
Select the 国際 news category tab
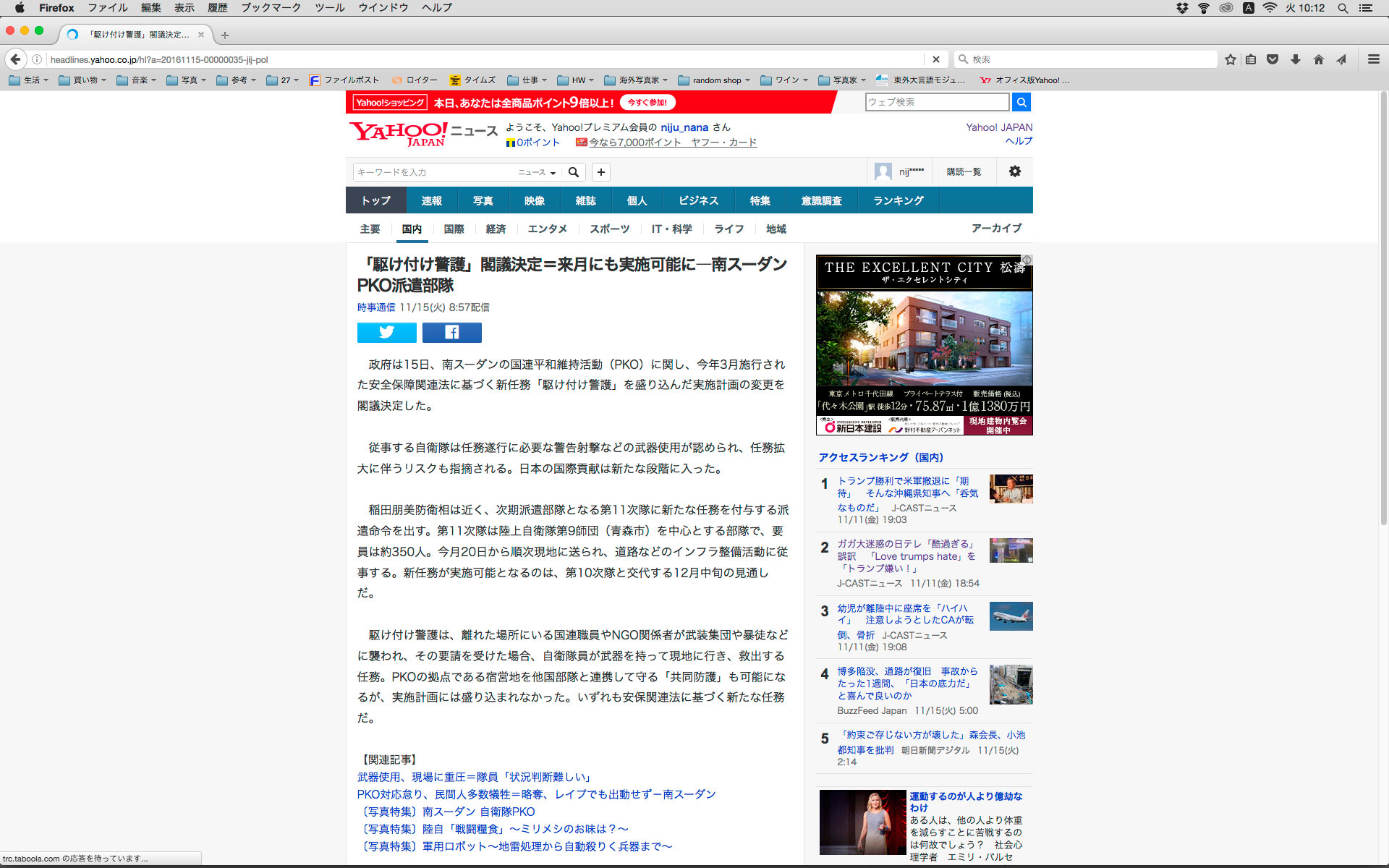click(x=454, y=229)
